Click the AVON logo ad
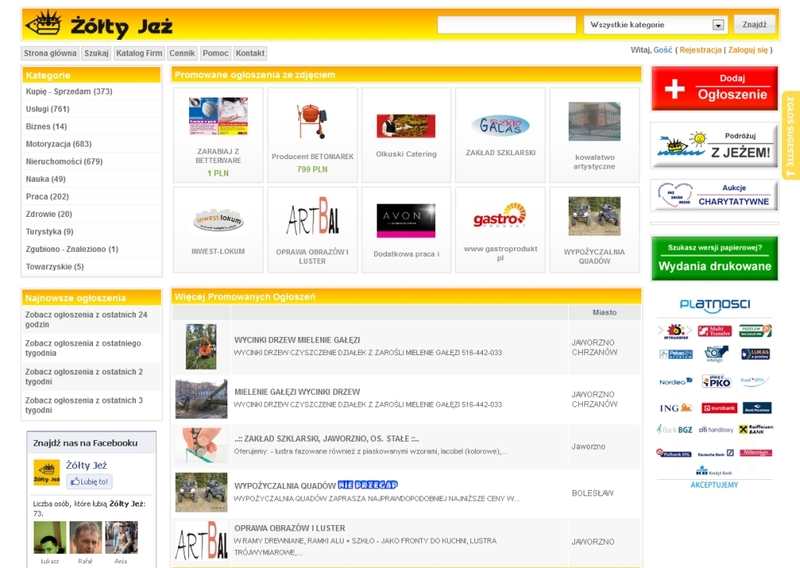Screen dimensions: 800x568 point(405,217)
